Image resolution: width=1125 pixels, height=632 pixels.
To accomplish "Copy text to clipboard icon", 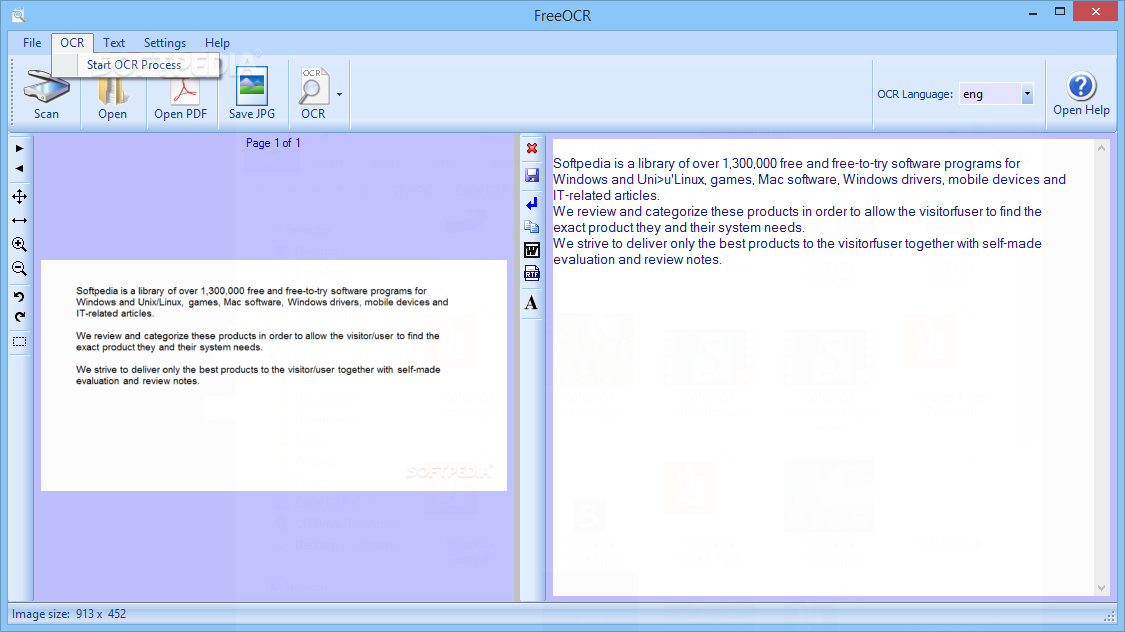I will tap(532, 227).
